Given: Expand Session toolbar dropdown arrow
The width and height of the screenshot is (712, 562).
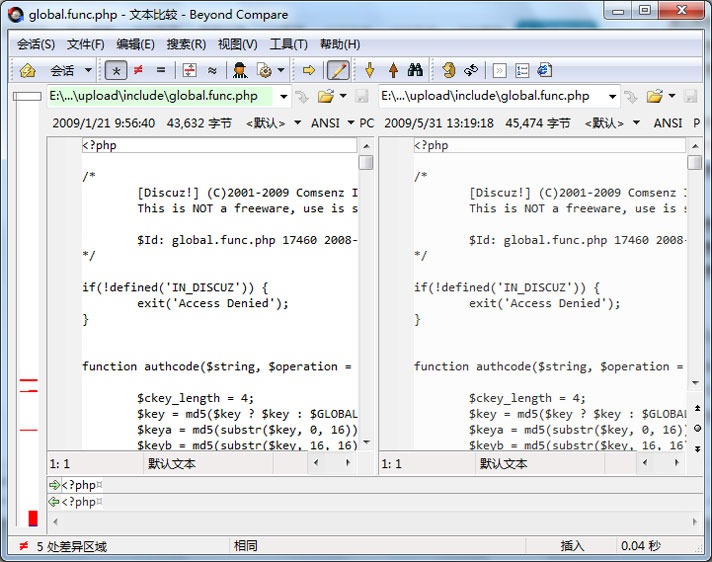Looking at the screenshot, I should (x=88, y=70).
